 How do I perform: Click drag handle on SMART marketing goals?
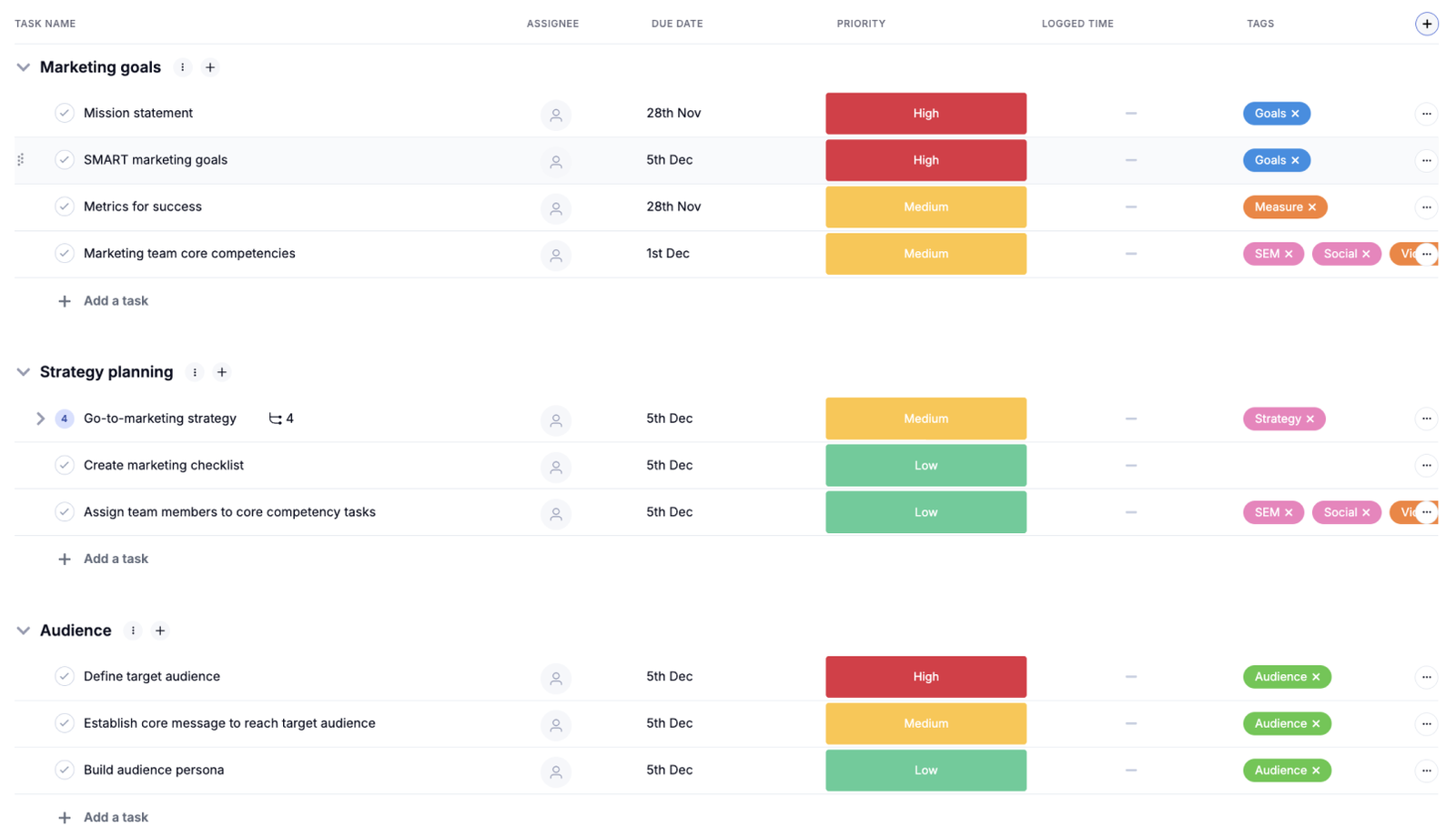click(x=21, y=160)
